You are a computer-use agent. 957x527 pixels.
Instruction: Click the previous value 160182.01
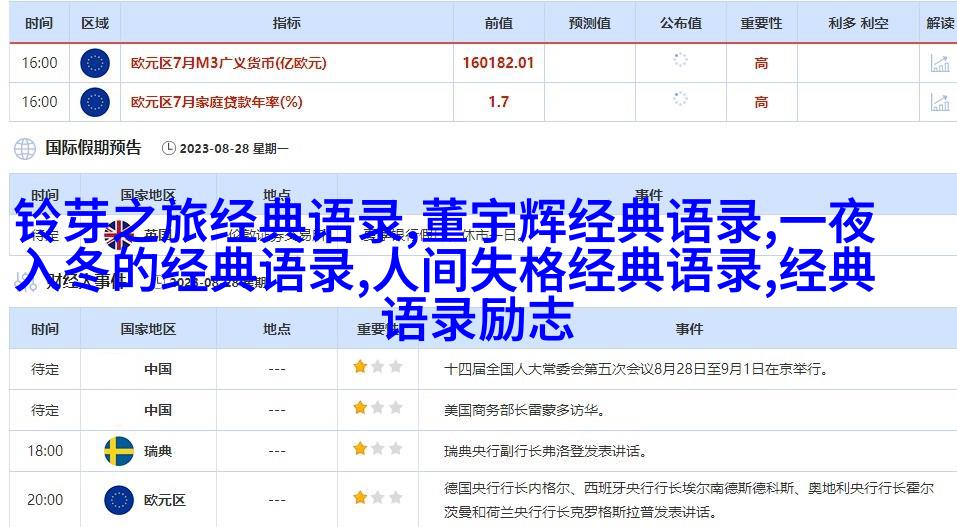pyautogui.click(x=498, y=63)
